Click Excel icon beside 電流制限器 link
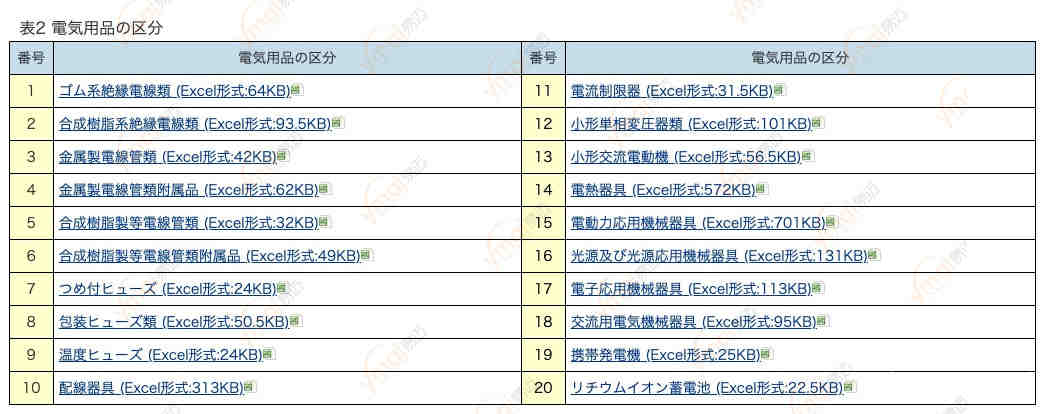Image resolution: width=1052 pixels, height=414 pixels. click(778, 90)
